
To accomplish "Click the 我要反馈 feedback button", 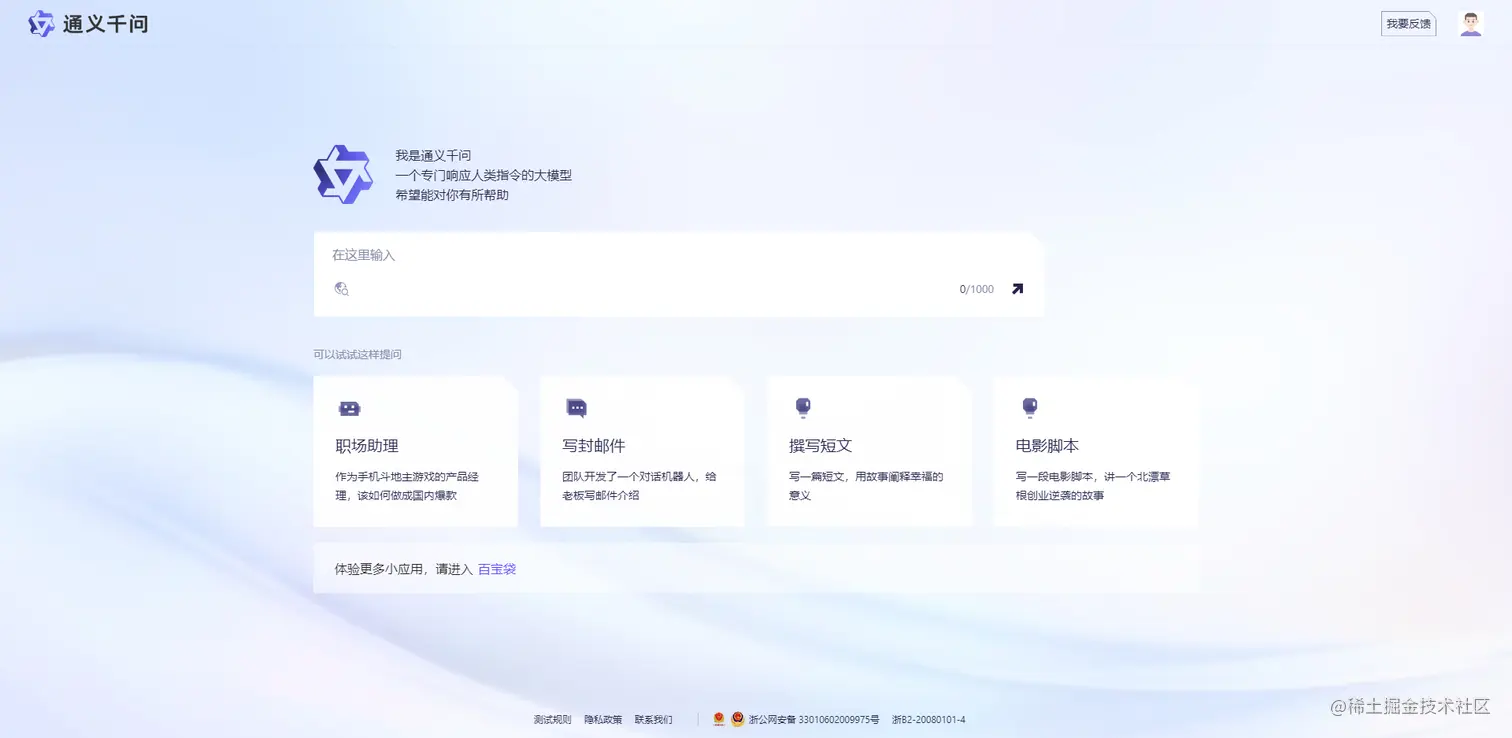I will pyautogui.click(x=1408, y=24).
